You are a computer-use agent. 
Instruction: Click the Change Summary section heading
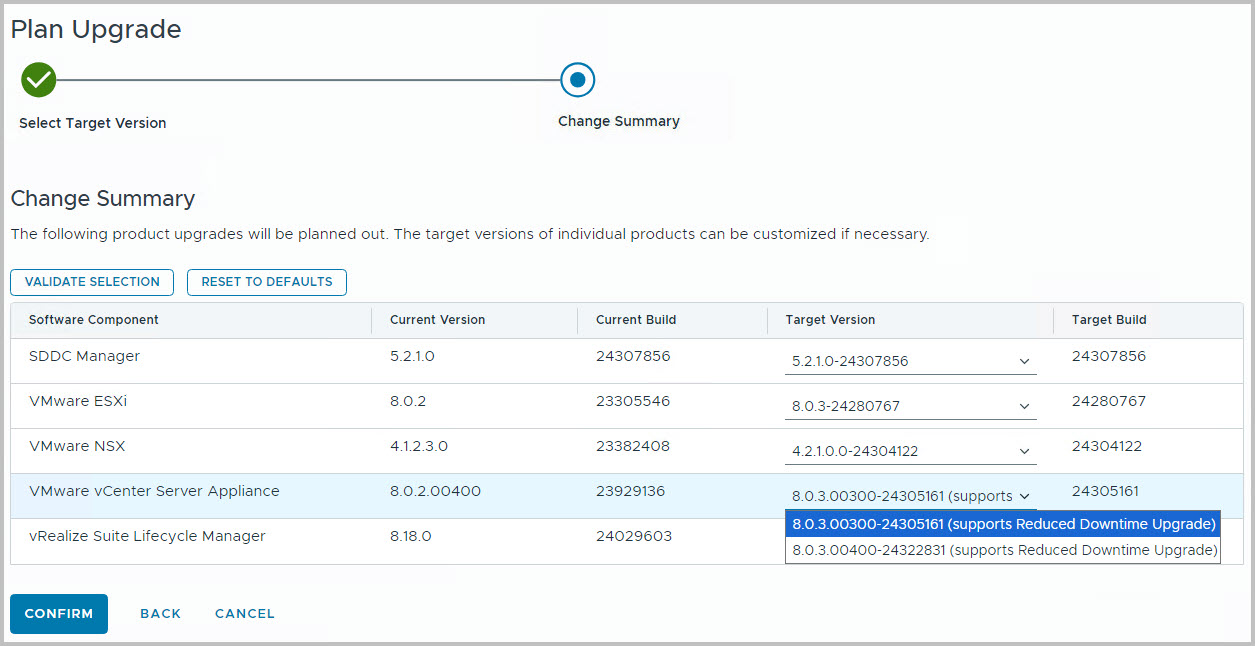[103, 198]
